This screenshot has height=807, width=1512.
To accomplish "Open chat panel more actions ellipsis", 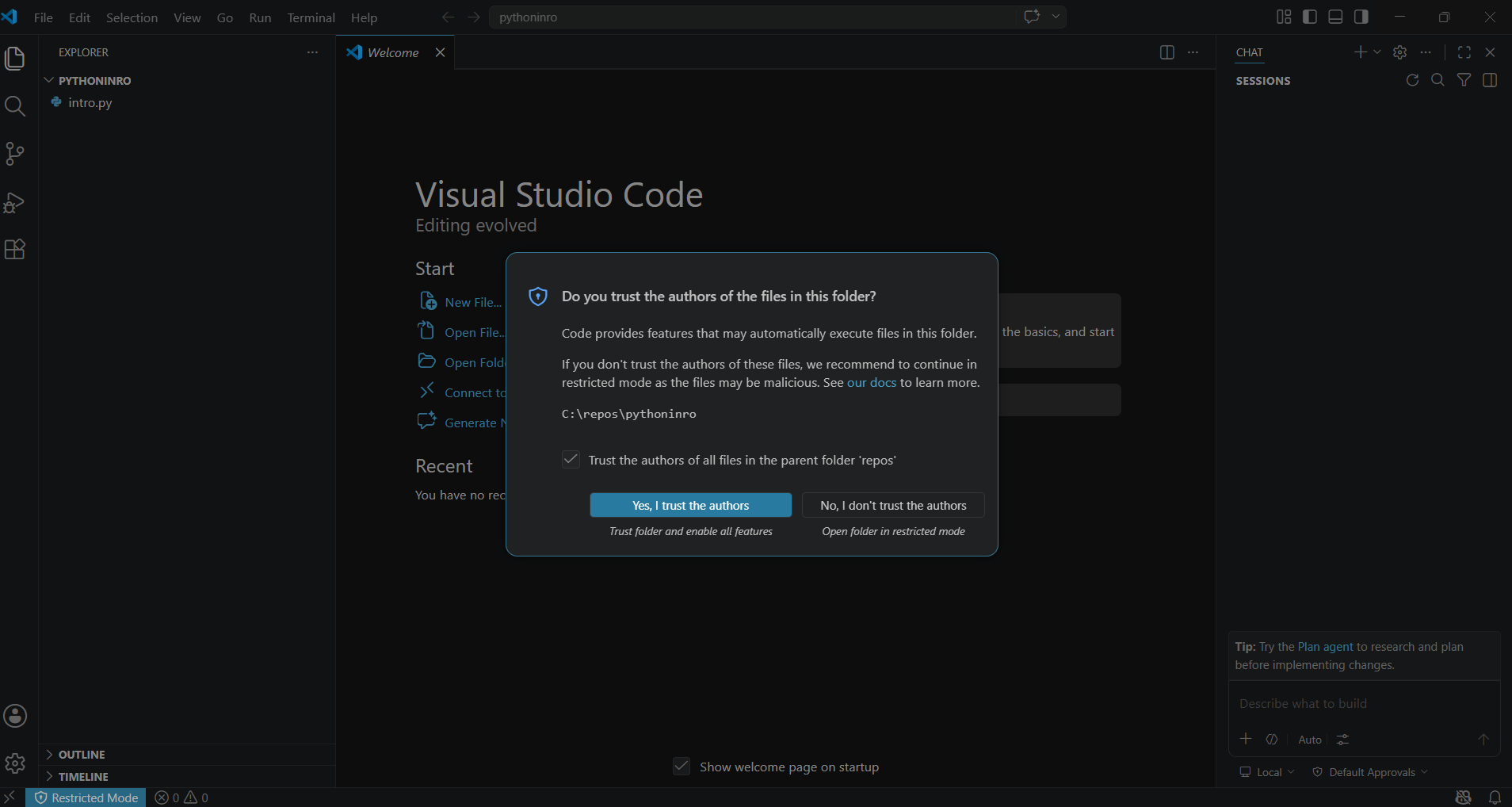I will [x=1426, y=52].
